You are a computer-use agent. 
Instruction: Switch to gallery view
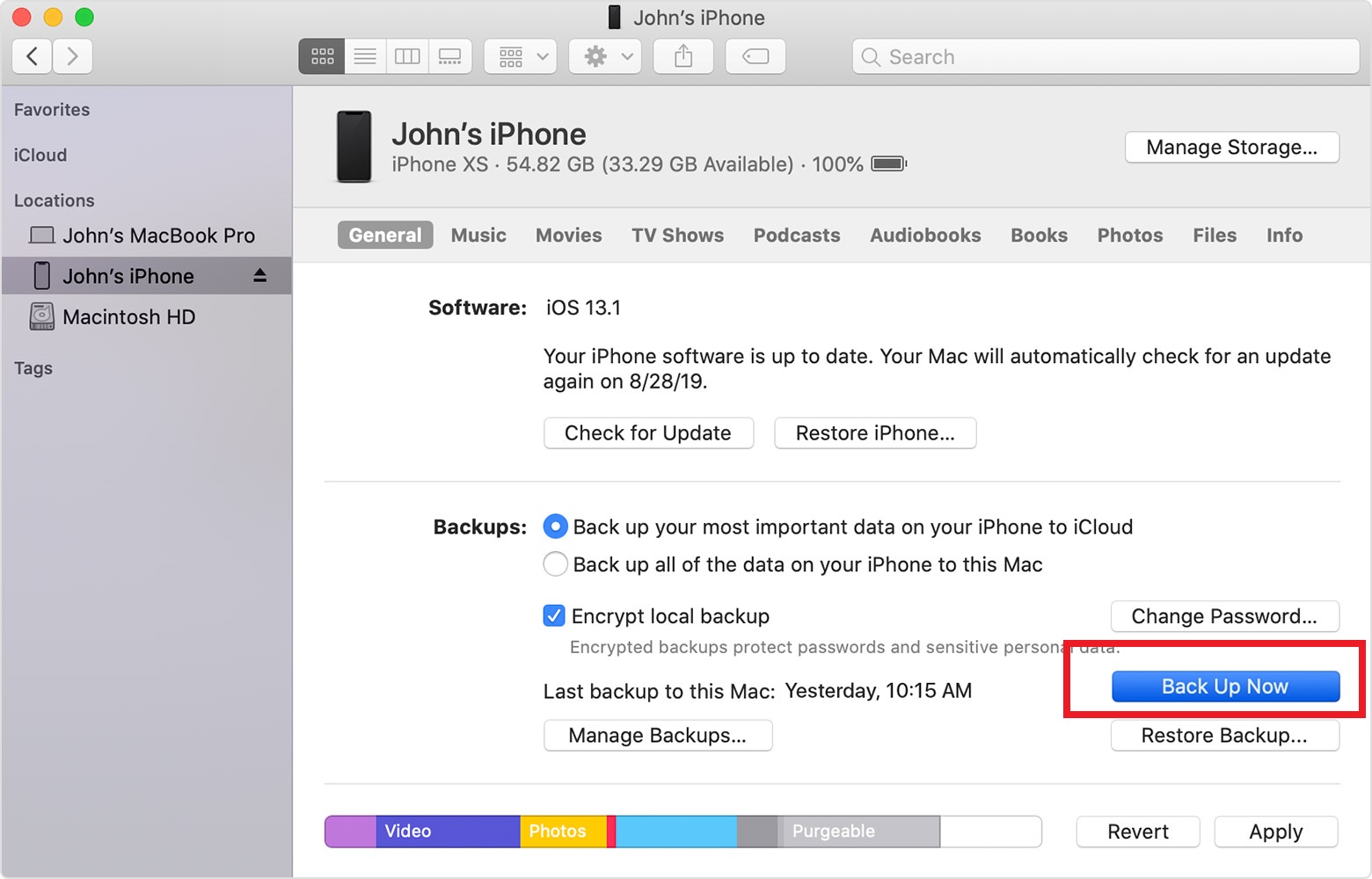(x=450, y=56)
